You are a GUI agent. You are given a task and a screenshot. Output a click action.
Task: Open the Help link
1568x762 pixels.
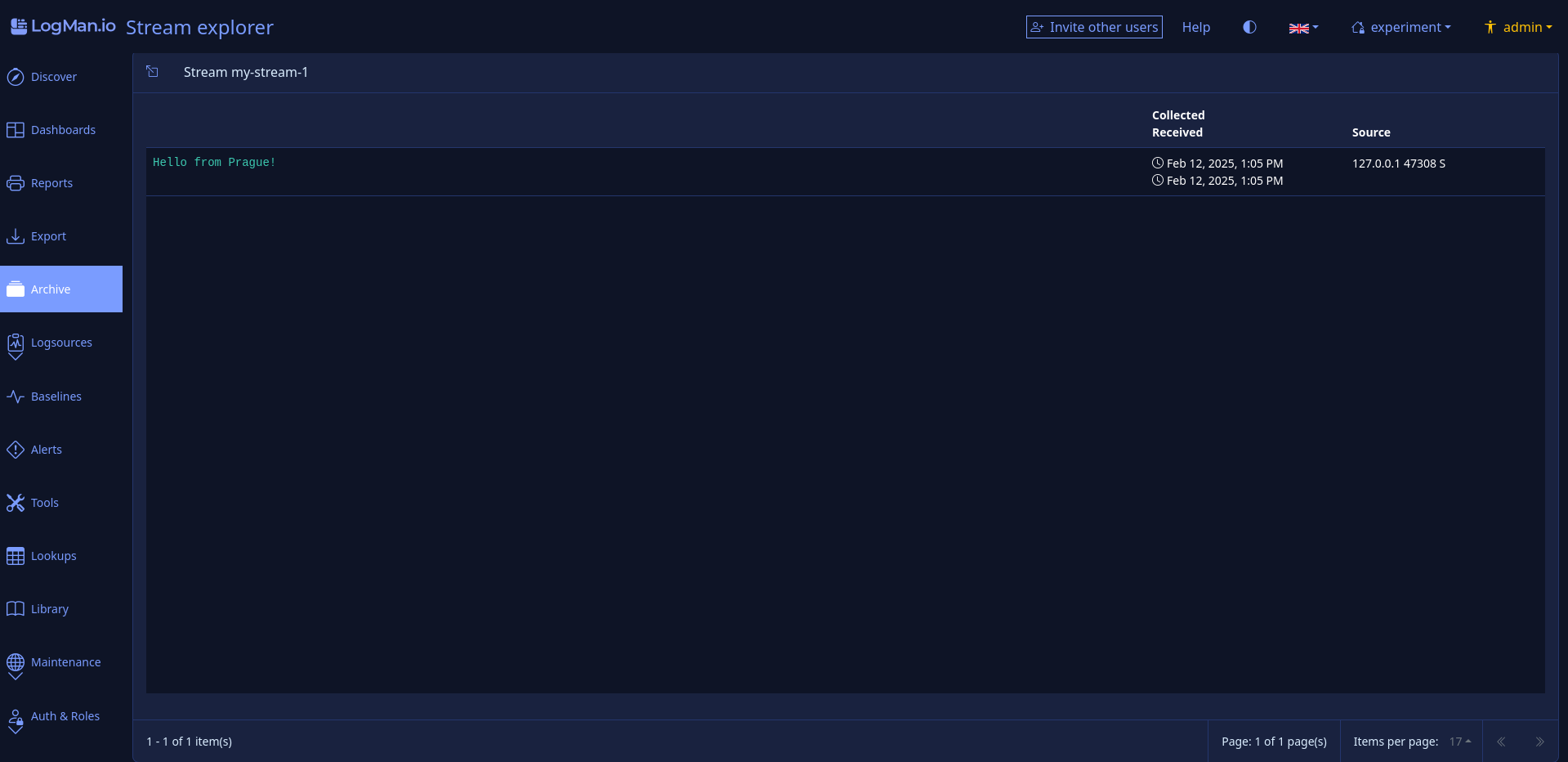click(1195, 27)
